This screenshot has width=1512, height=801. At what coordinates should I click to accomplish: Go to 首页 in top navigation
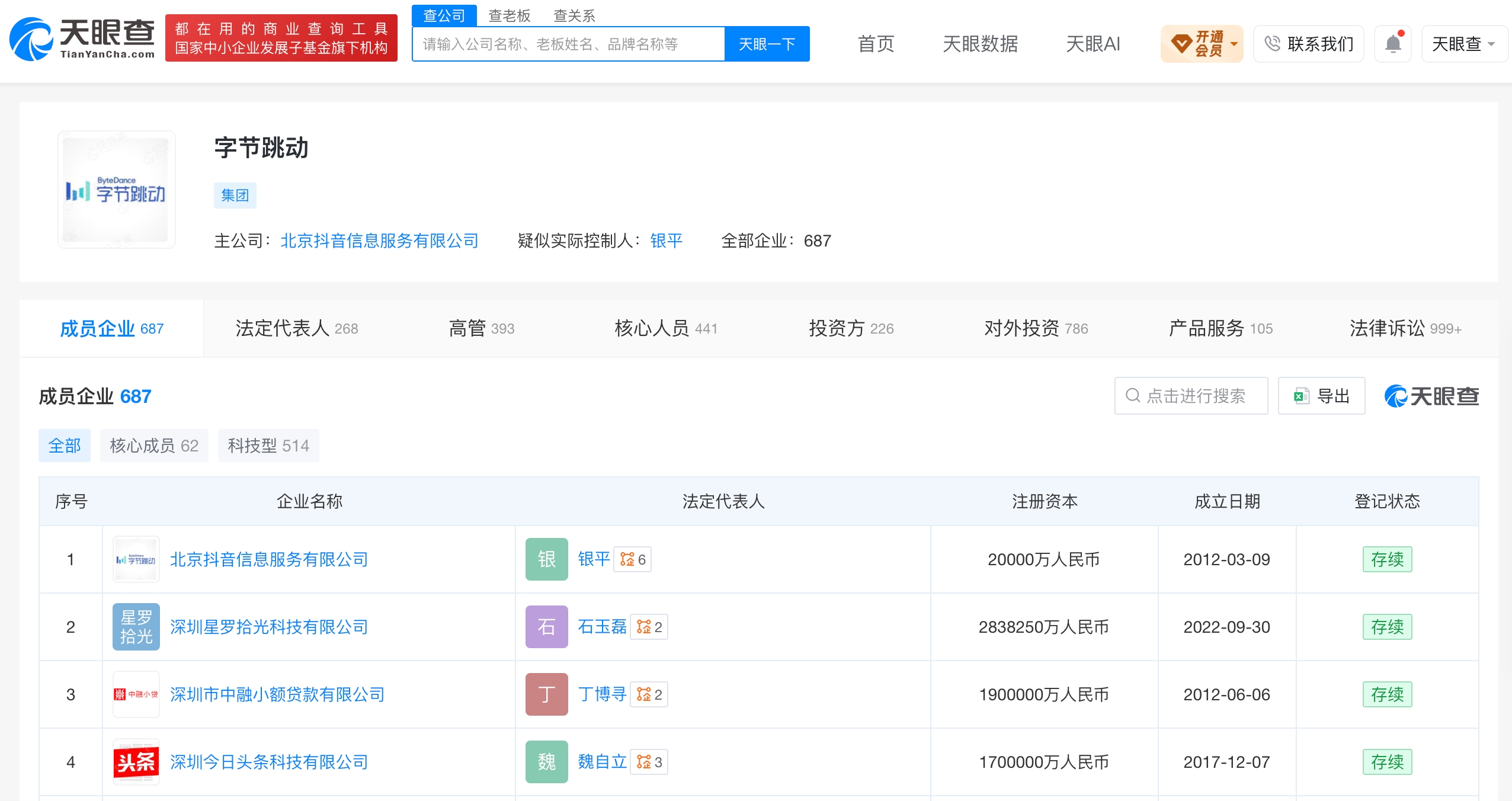point(876,43)
